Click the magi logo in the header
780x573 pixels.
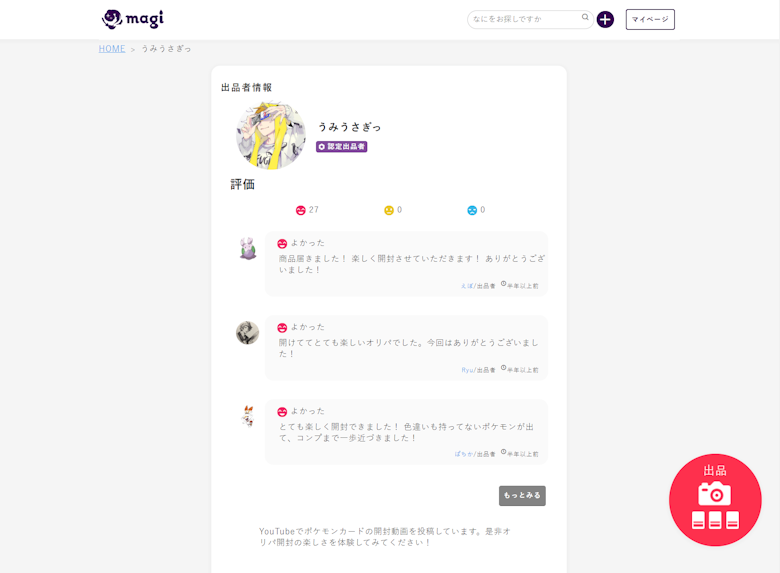click(133, 19)
